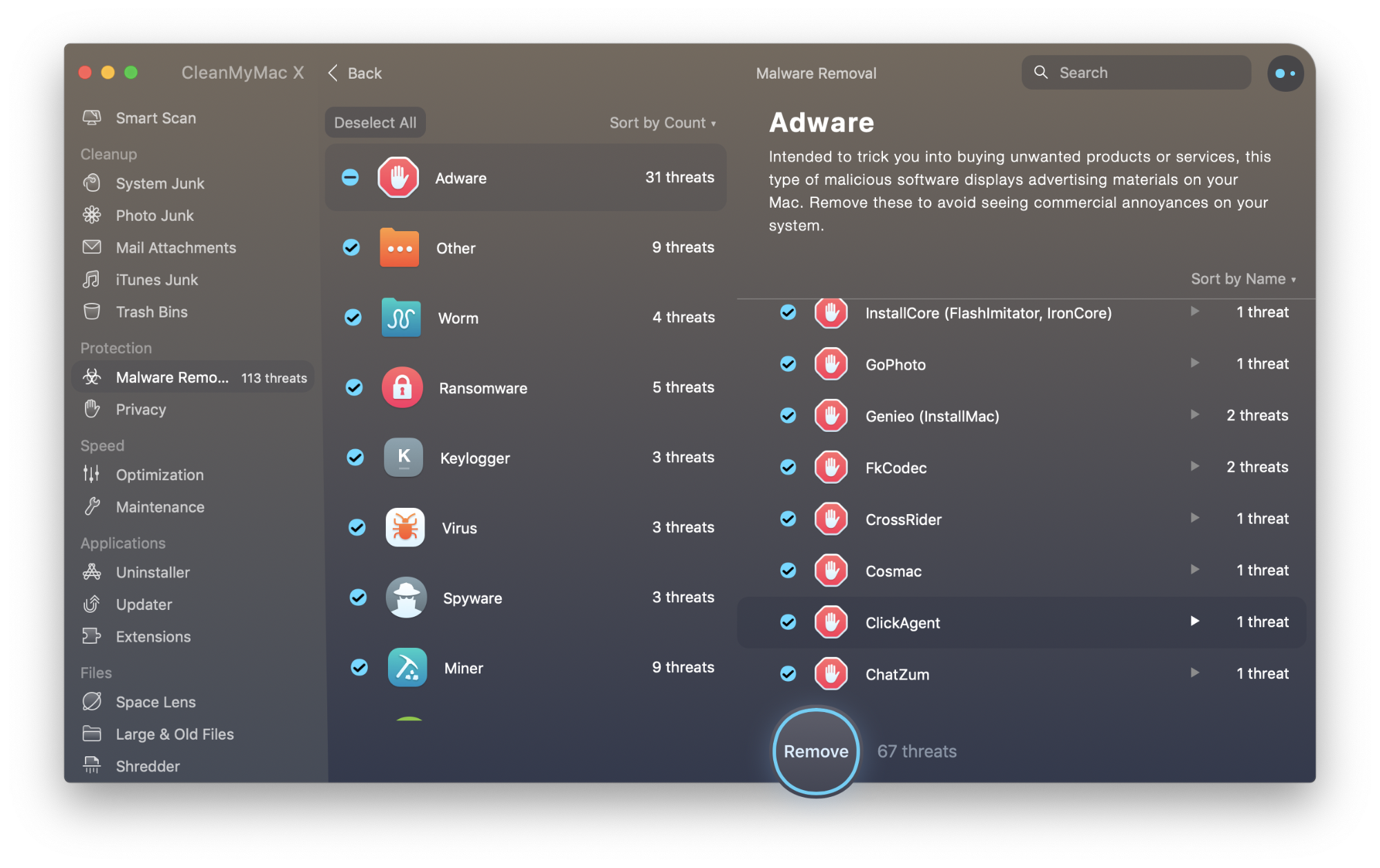Uncheck the Virus category checkbox
The image size is (1380, 868).
tap(357, 528)
